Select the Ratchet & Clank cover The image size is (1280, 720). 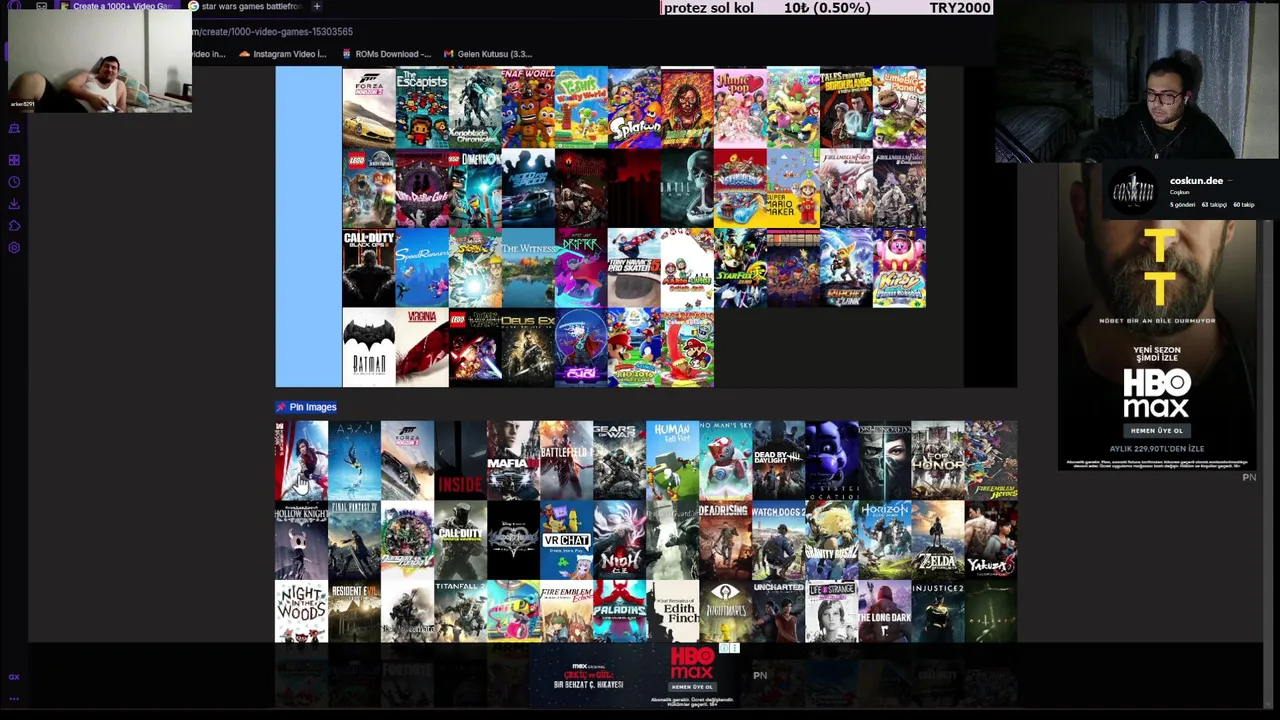(845, 268)
